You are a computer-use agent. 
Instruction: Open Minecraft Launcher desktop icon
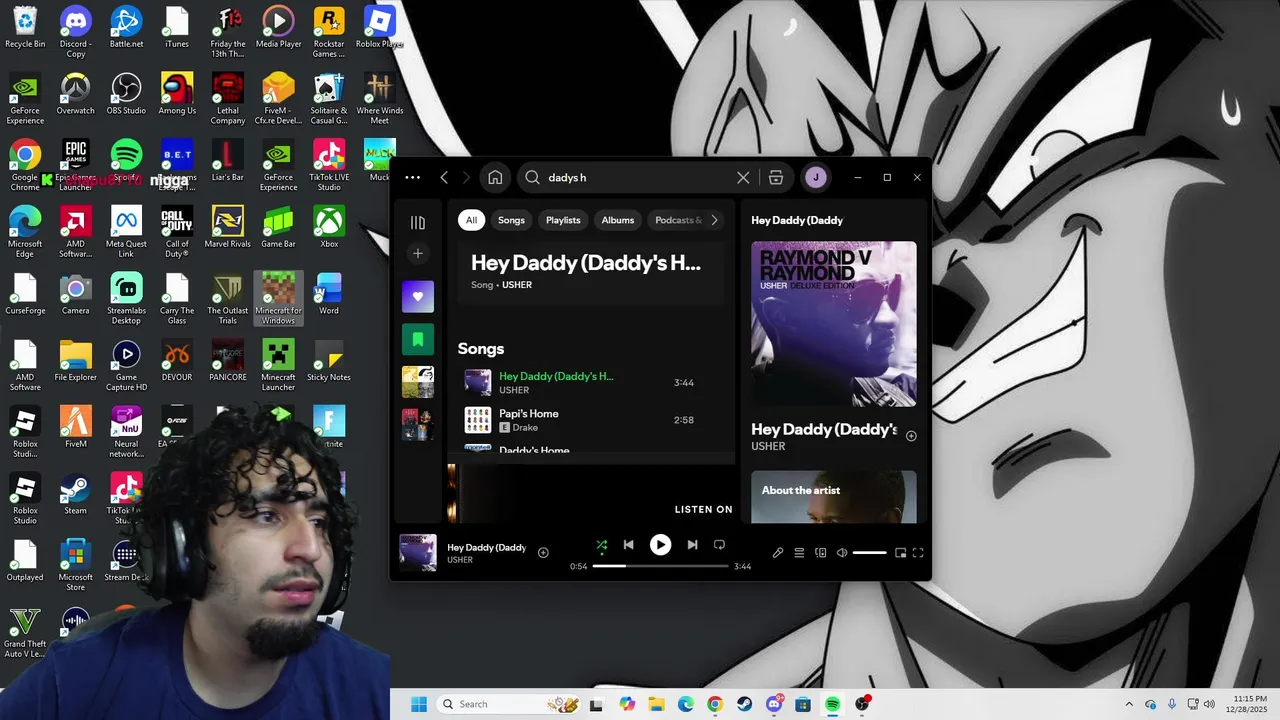click(x=278, y=365)
